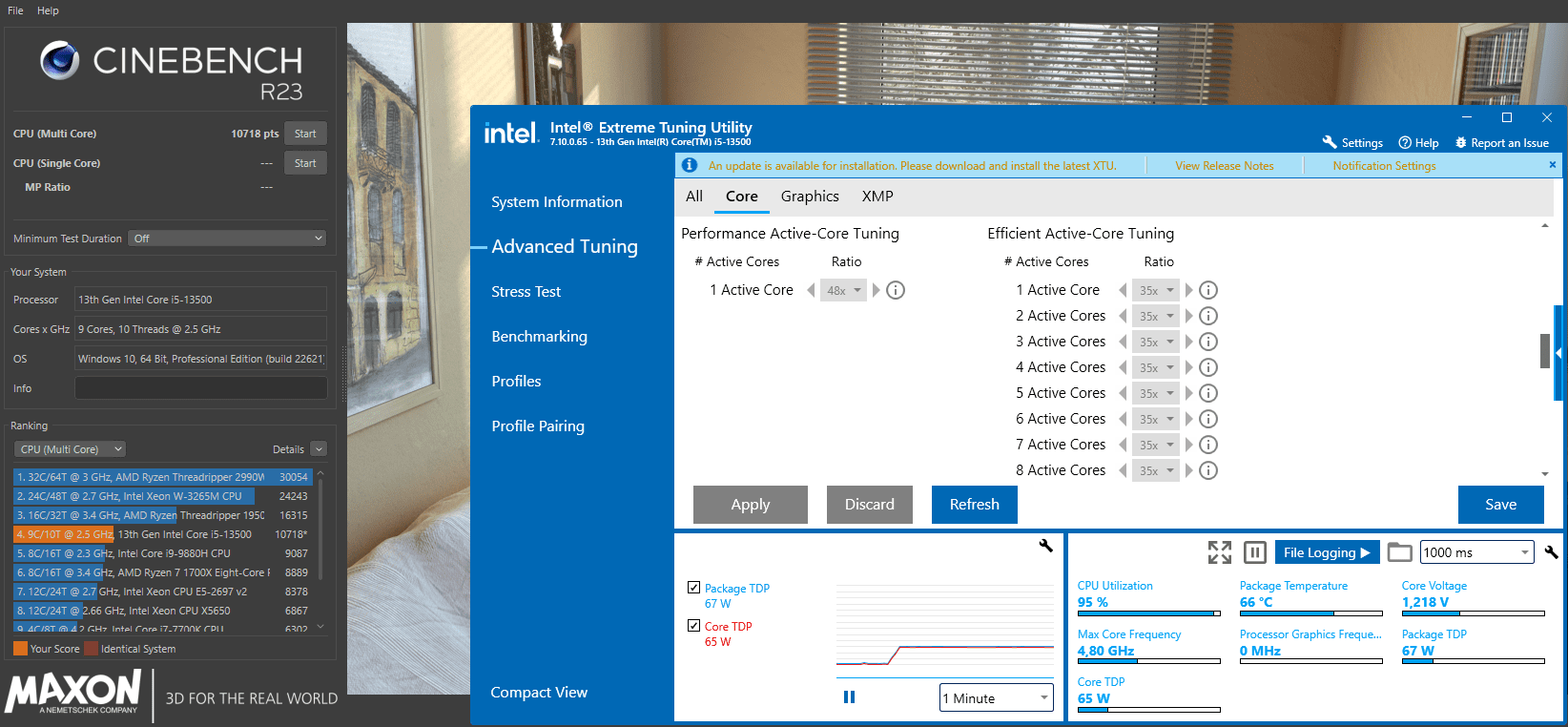Open graph panel wrench settings
Image resolution: width=1568 pixels, height=727 pixels.
click(x=1045, y=546)
